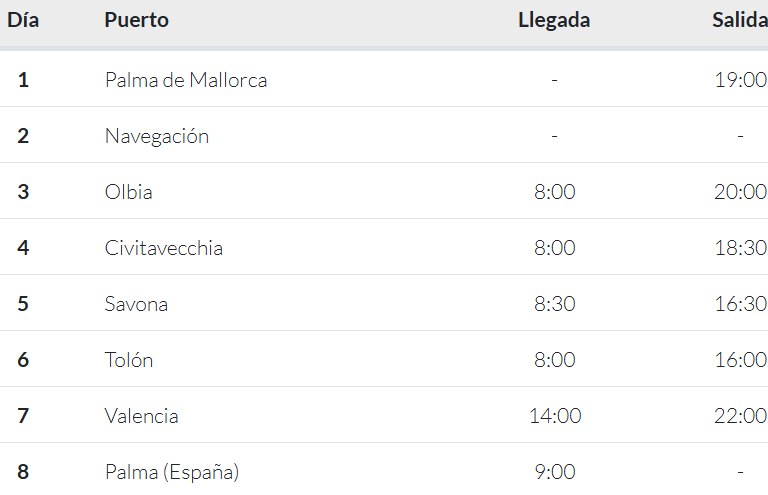Select the Valencia port entry
The width and height of the screenshot is (768, 495).
(142, 416)
